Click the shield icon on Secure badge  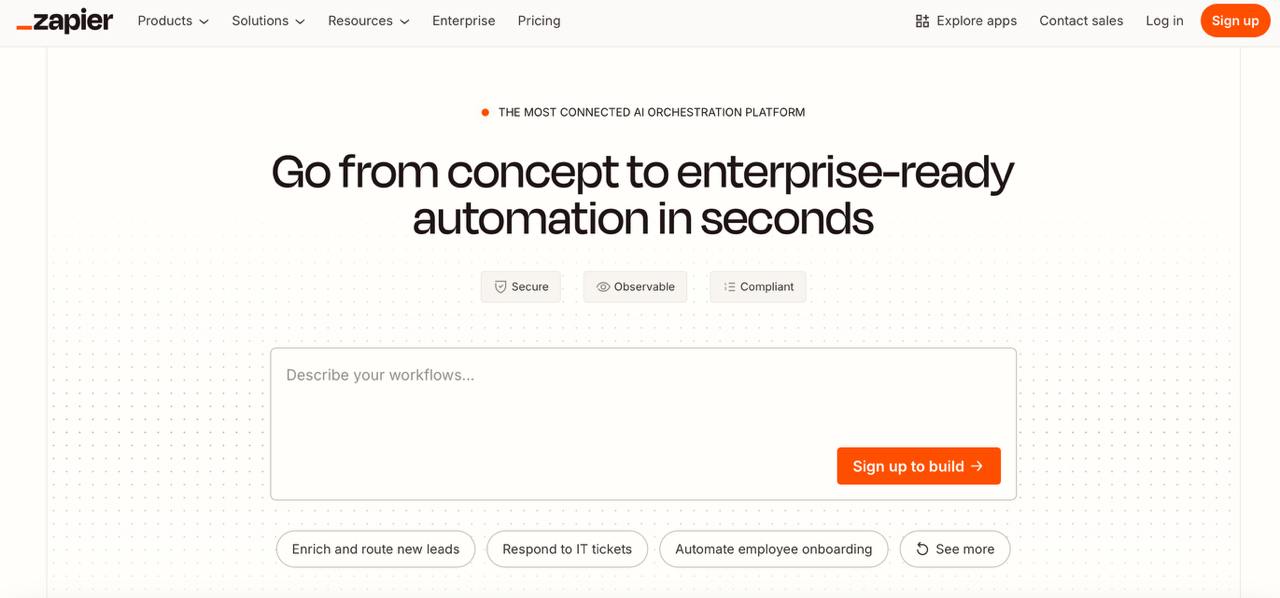click(x=501, y=287)
